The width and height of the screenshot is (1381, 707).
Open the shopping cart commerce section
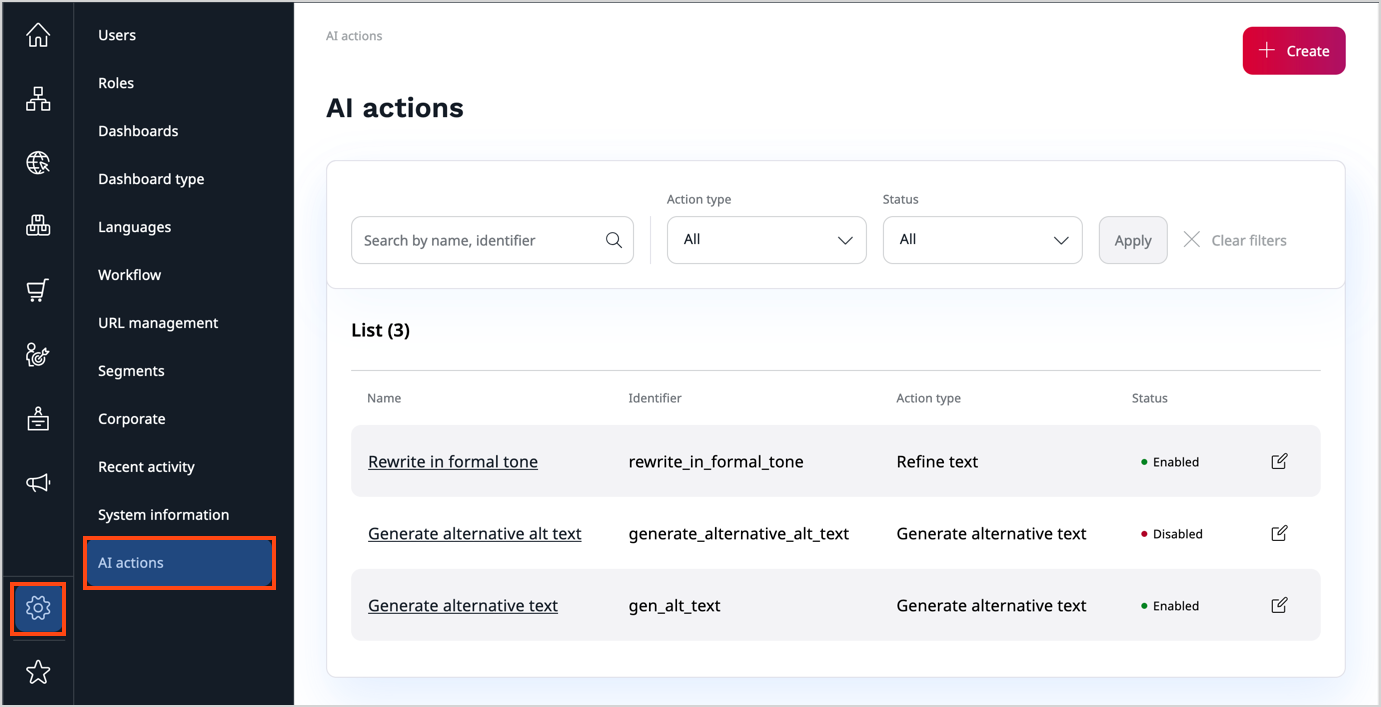(x=37, y=289)
